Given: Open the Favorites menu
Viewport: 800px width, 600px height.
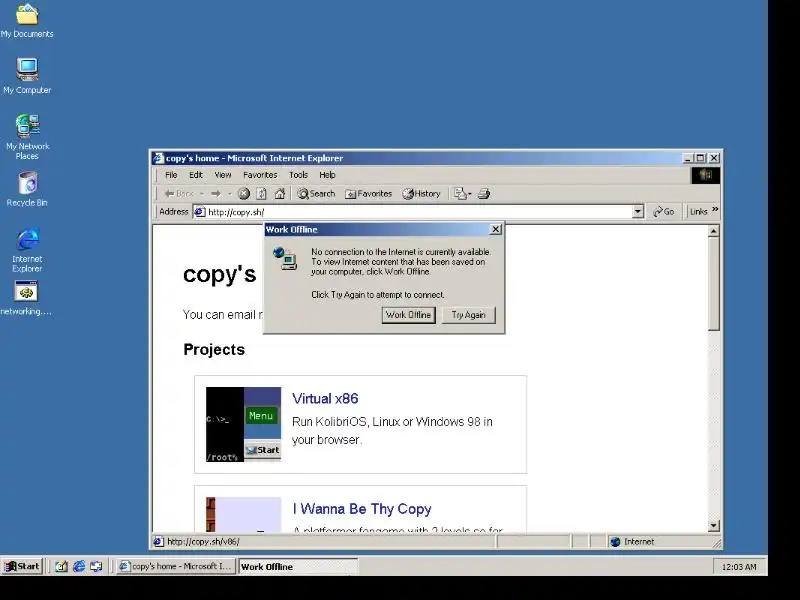Looking at the screenshot, I should [x=260, y=175].
